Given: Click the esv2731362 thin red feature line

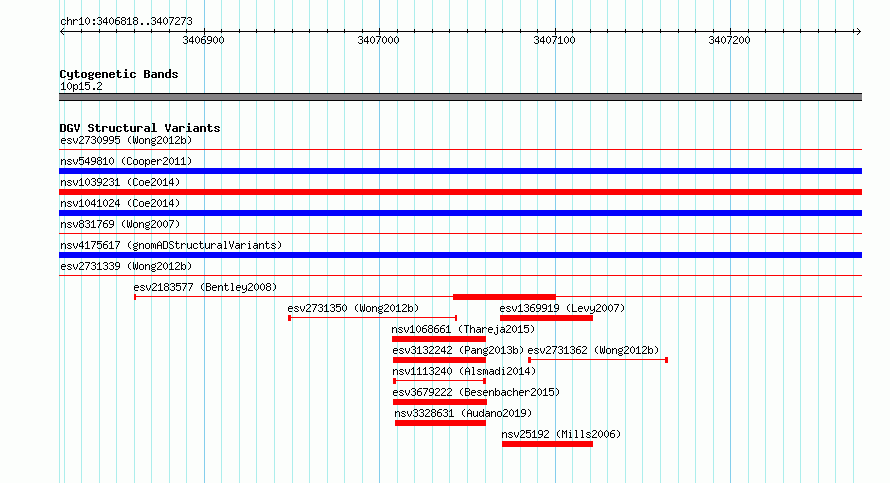Looking at the screenshot, I should click(x=598, y=360).
